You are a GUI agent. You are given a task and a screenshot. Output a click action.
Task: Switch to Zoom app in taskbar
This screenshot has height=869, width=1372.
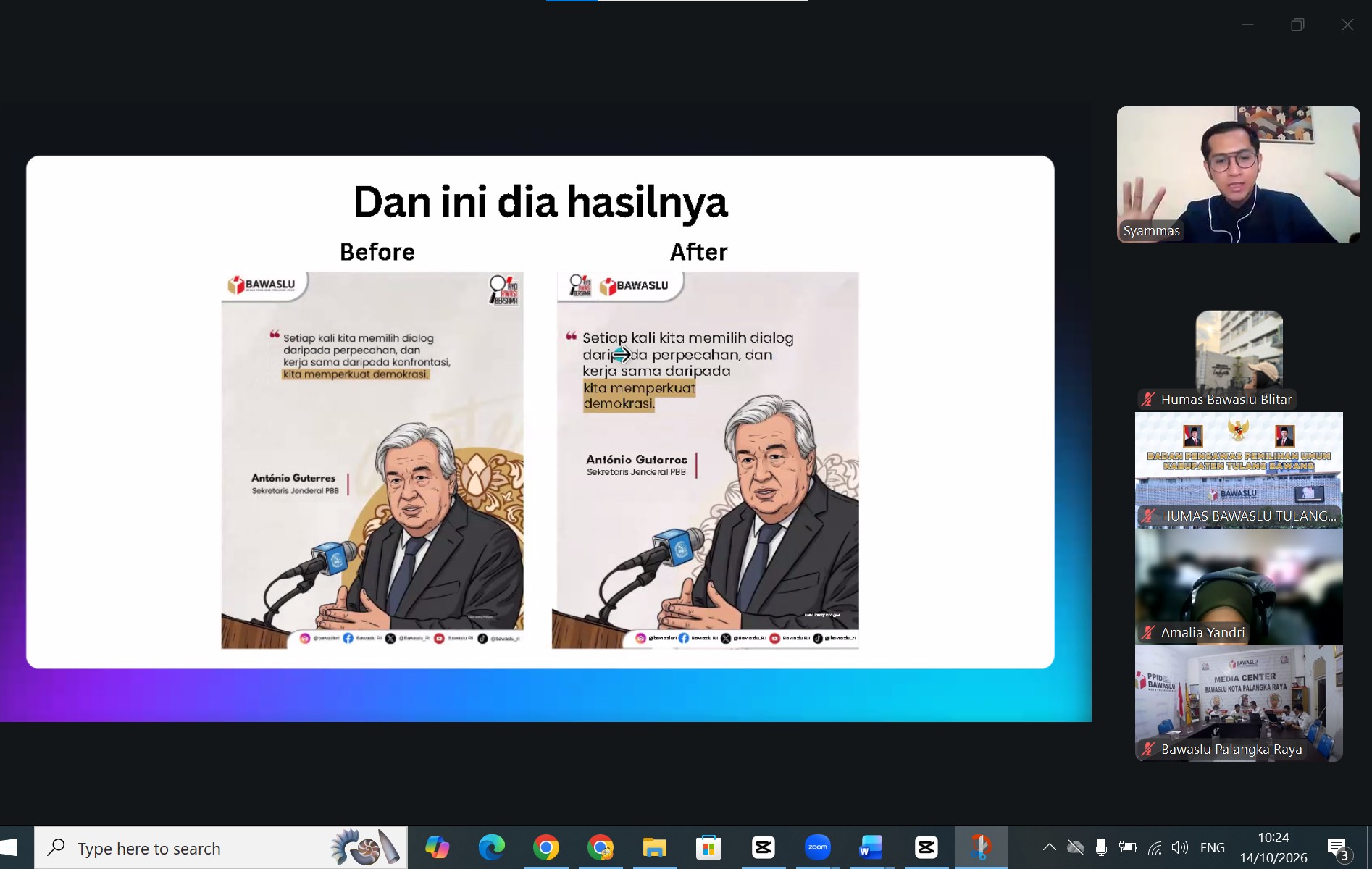817,847
